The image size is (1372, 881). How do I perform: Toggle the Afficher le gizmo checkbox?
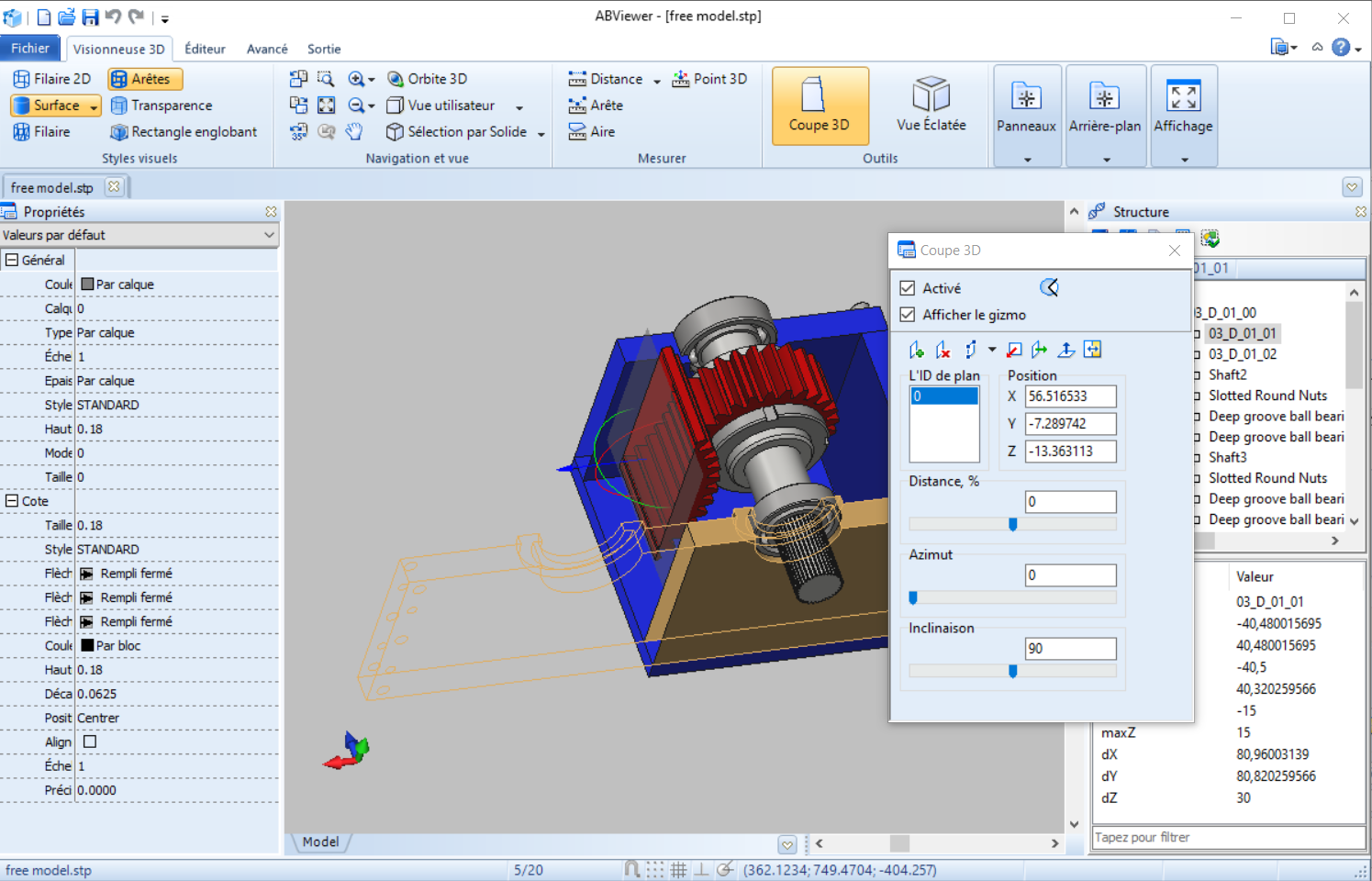[908, 315]
